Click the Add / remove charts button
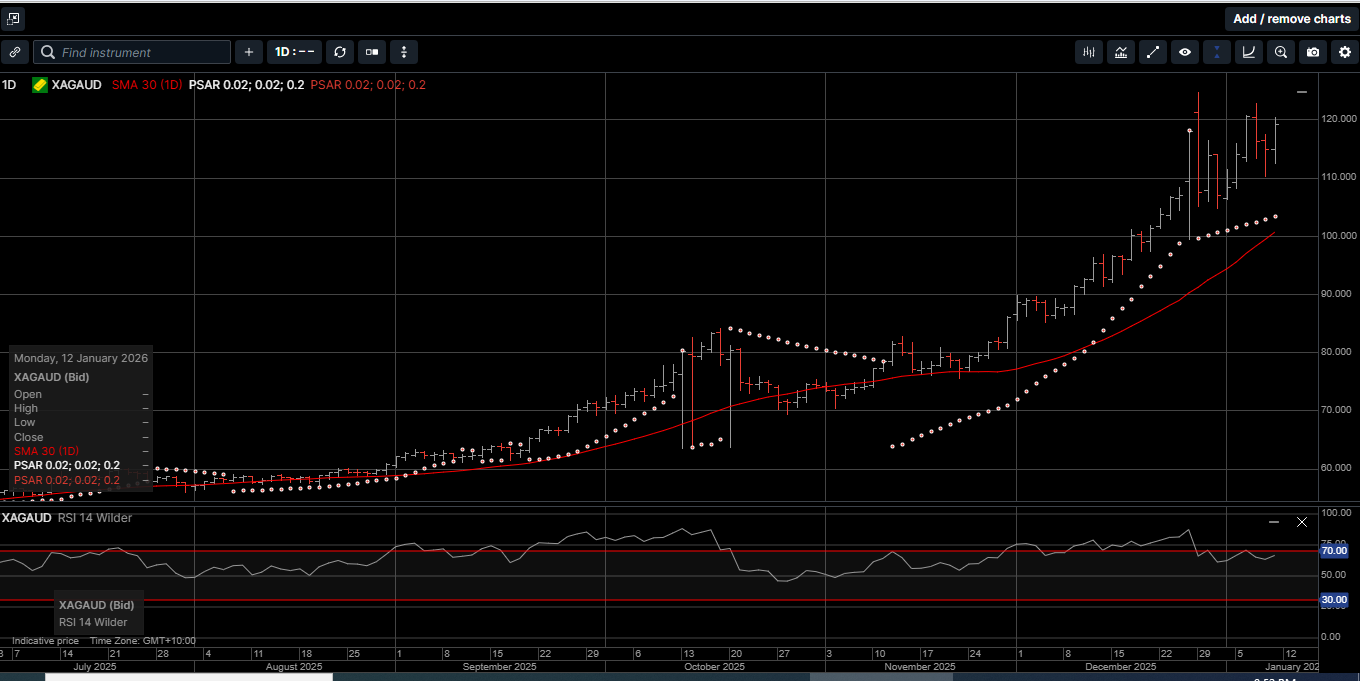 click(x=1291, y=19)
